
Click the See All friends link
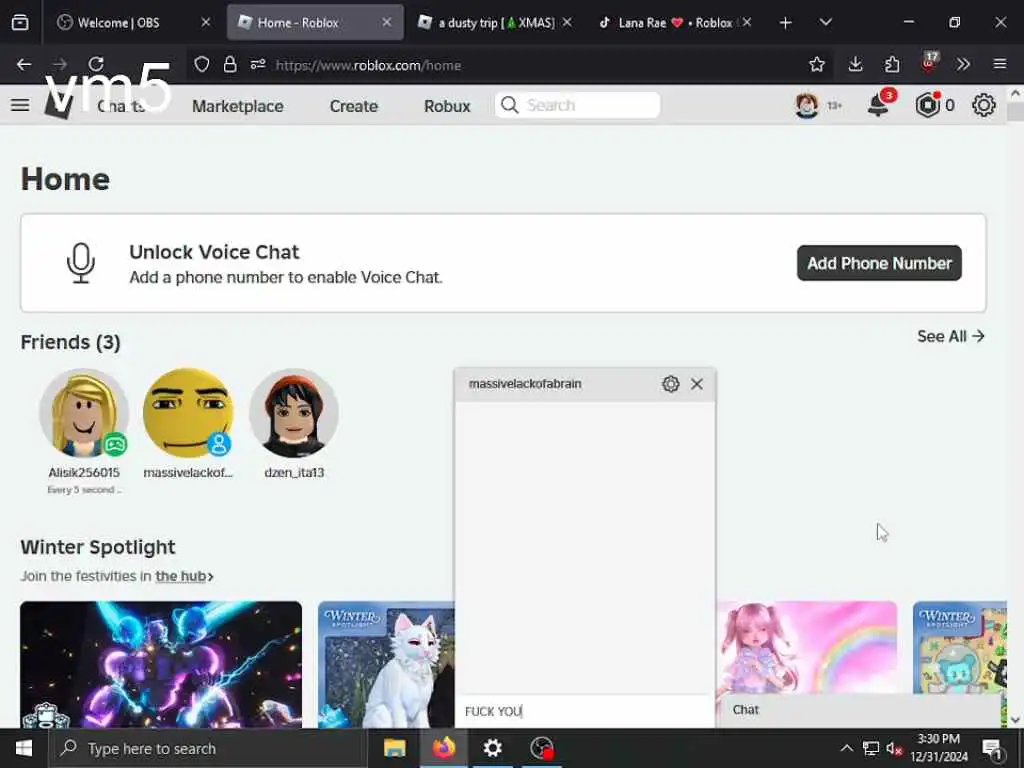(x=950, y=336)
